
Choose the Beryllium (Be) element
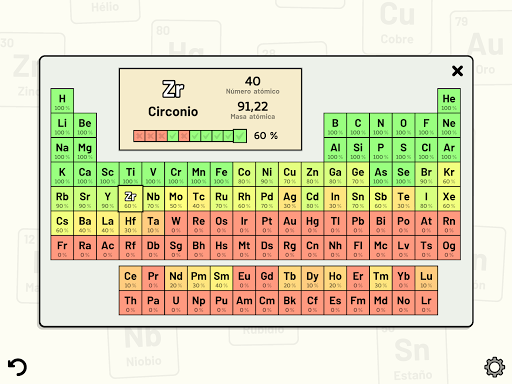85,125
